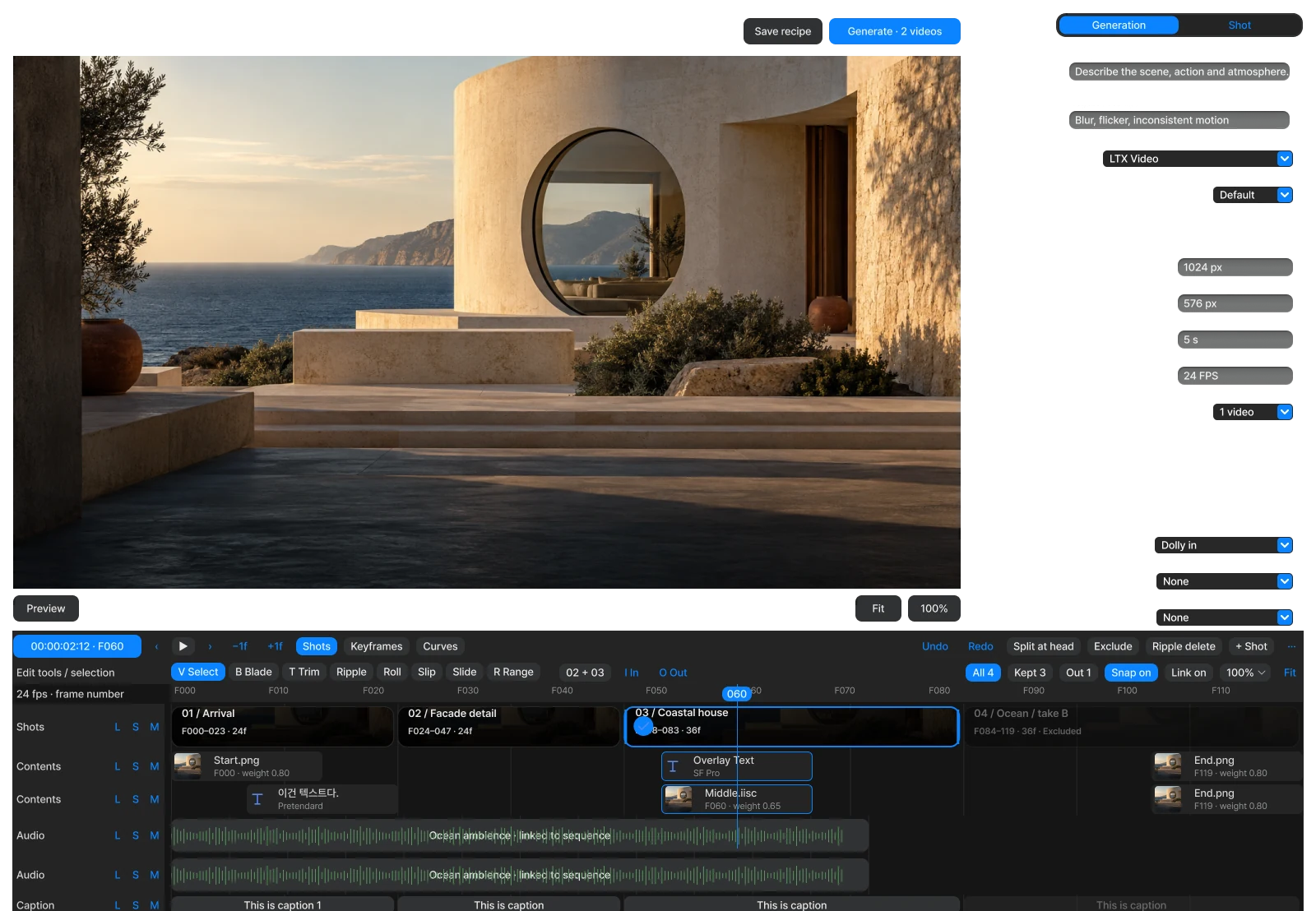The width and height of the screenshot is (1316, 911).
Task: Click the Preview button
Action: pos(46,608)
